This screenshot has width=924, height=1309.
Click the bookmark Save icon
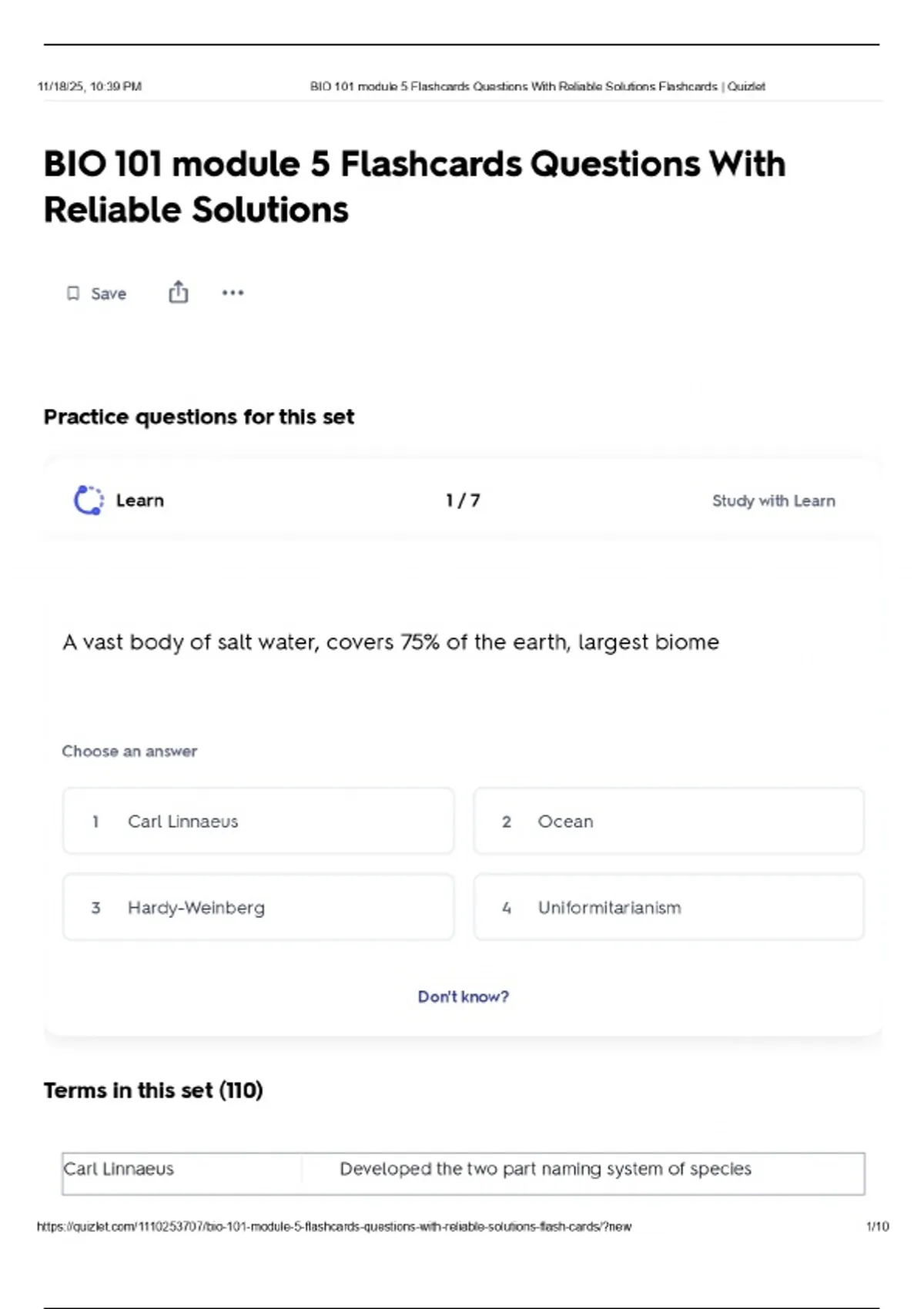(x=73, y=293)
